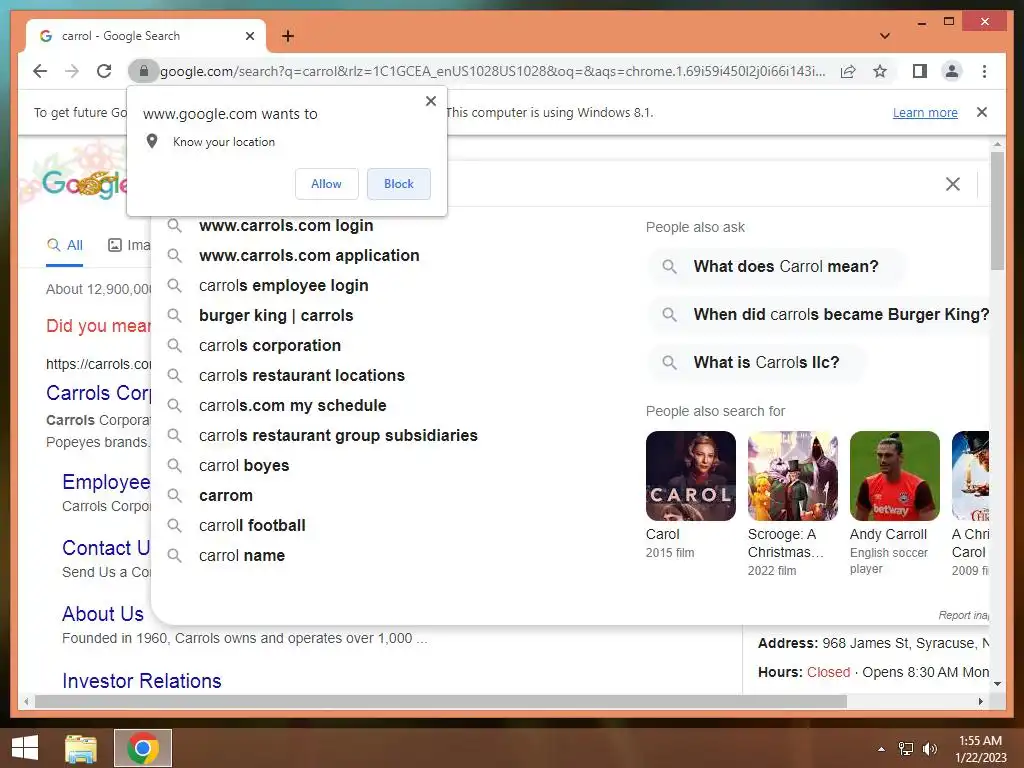
Task: Bookmark this tab with the star icon
Action: (880, 71)
